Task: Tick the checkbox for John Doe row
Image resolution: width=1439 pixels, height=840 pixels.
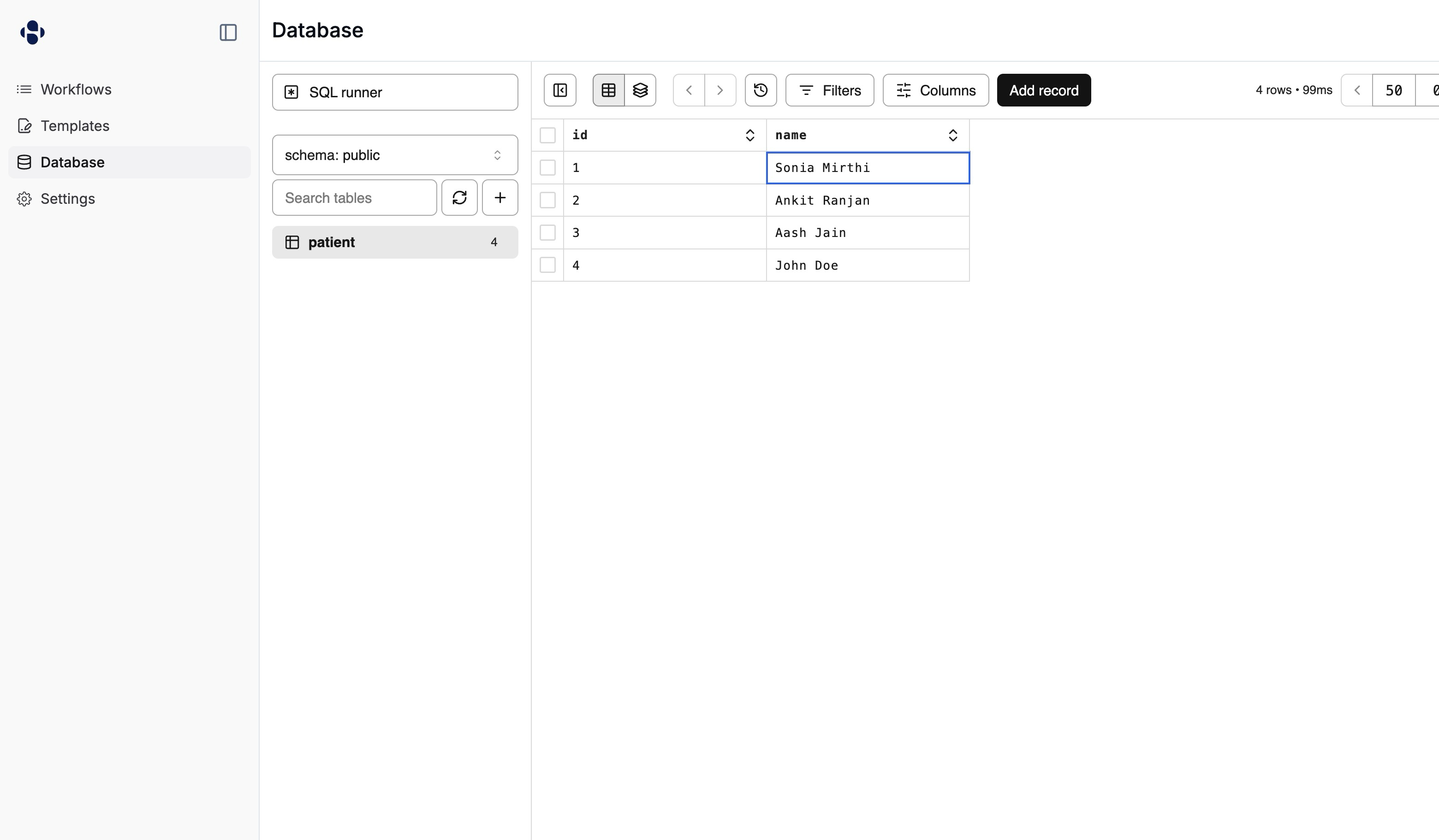Action: [547, 266]
